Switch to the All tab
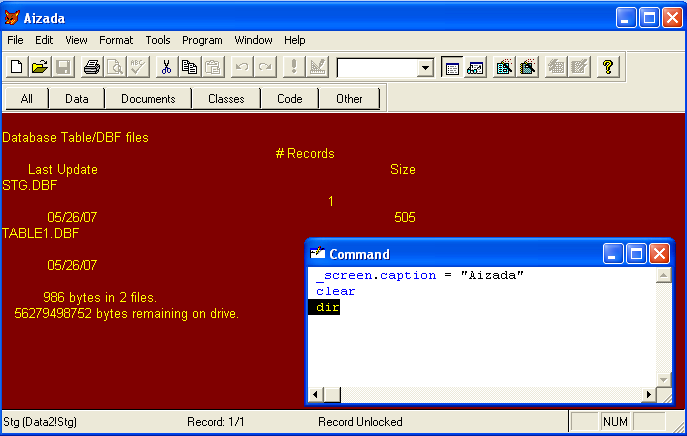The image size is (687, 436). [26, 99]
